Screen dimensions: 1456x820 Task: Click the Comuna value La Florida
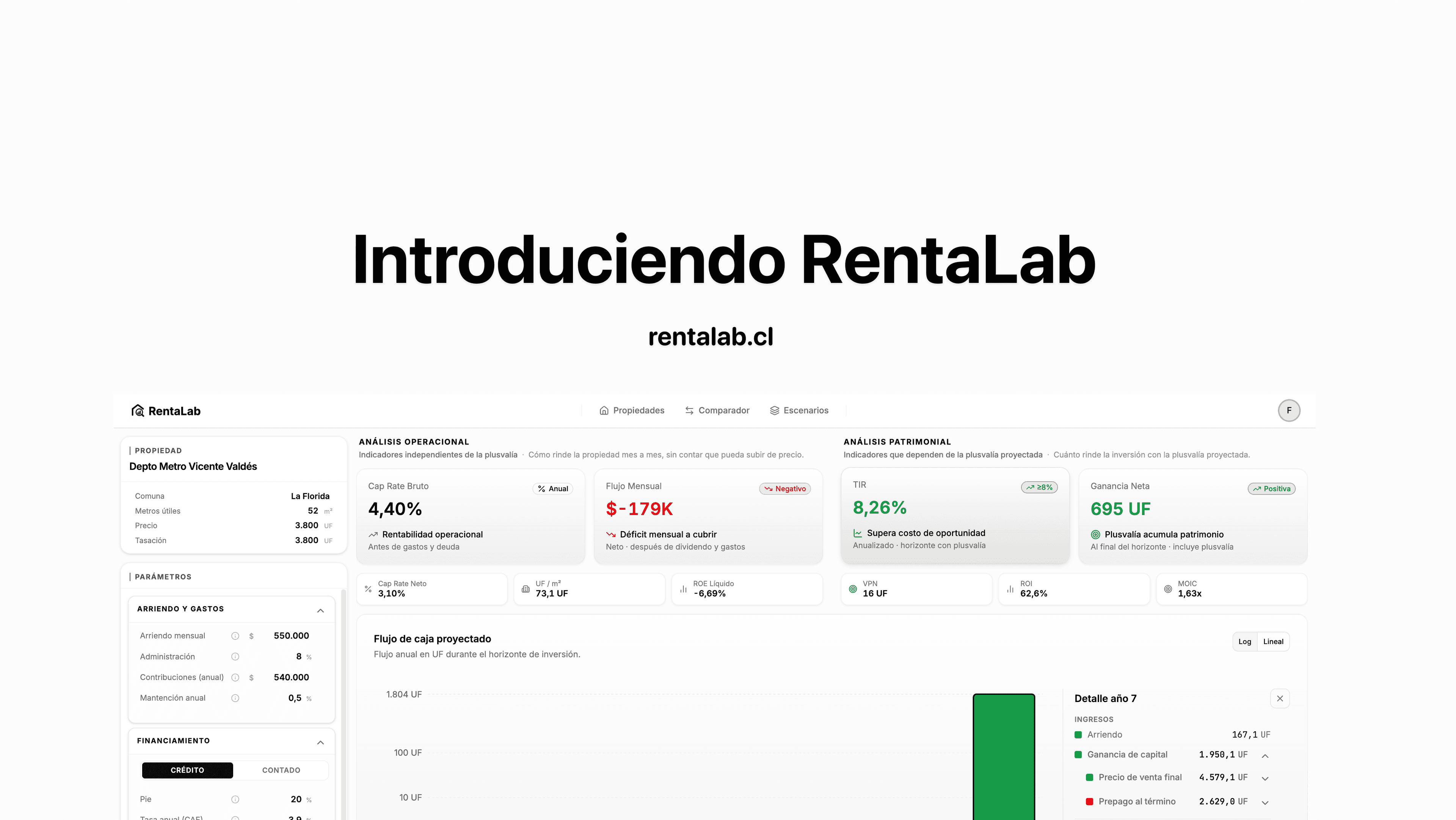point(310,496)
